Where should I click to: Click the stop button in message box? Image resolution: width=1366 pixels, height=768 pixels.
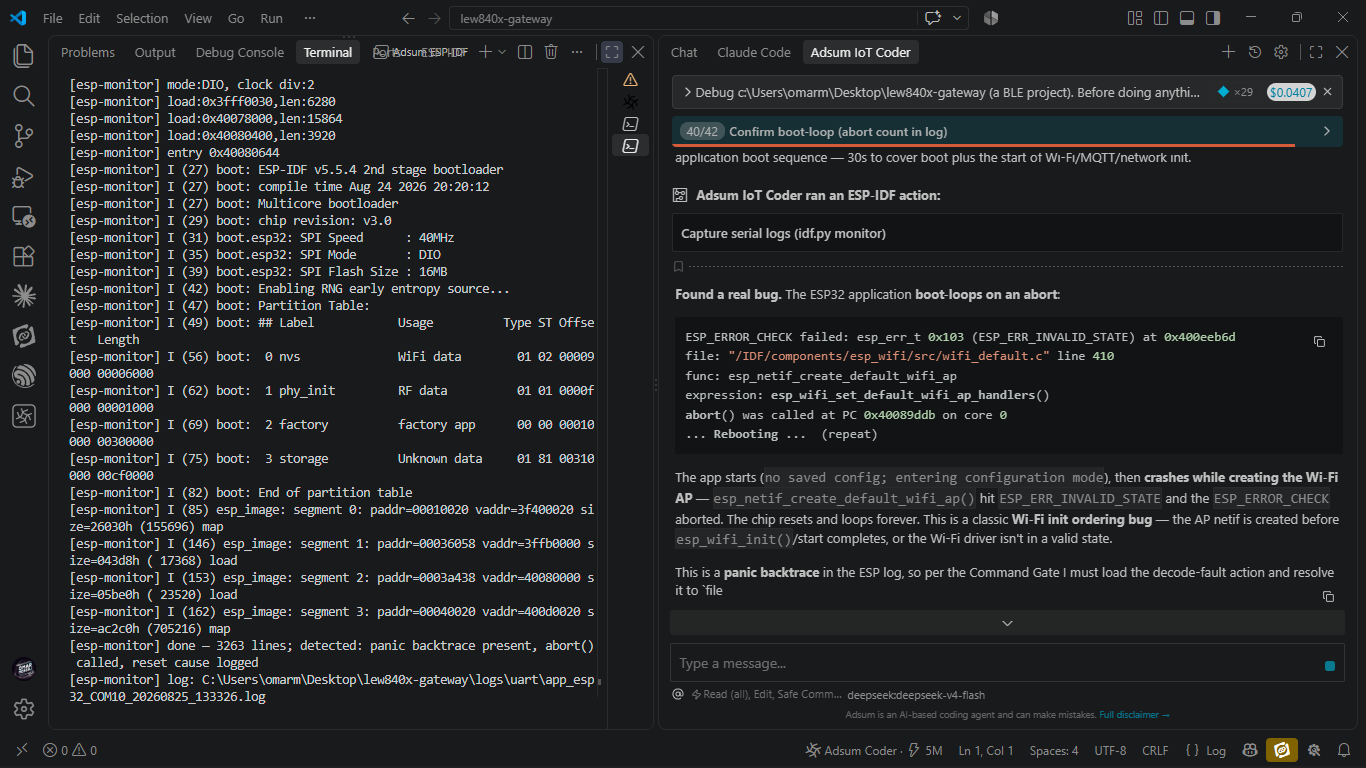(x=1330, y=666)
